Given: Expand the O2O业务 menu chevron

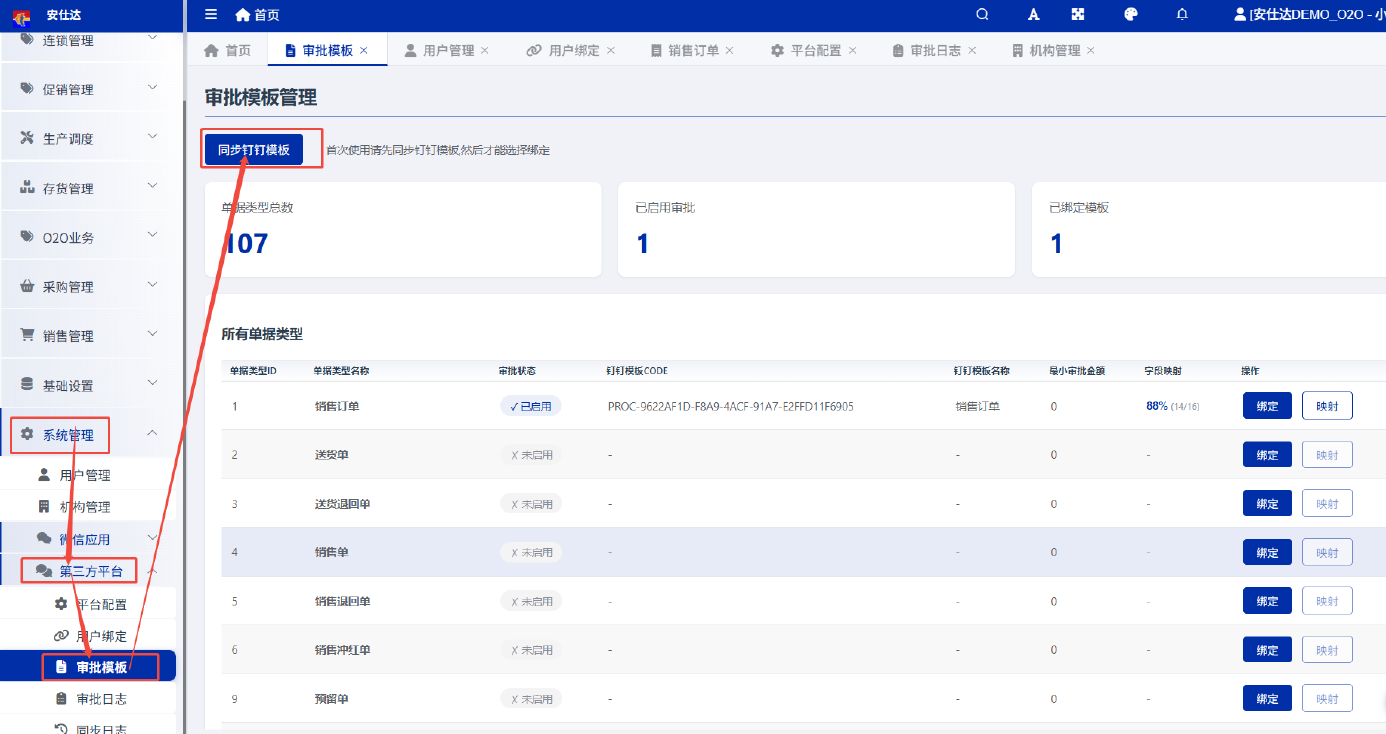Looking at the screenshot, I should [153, 236].
